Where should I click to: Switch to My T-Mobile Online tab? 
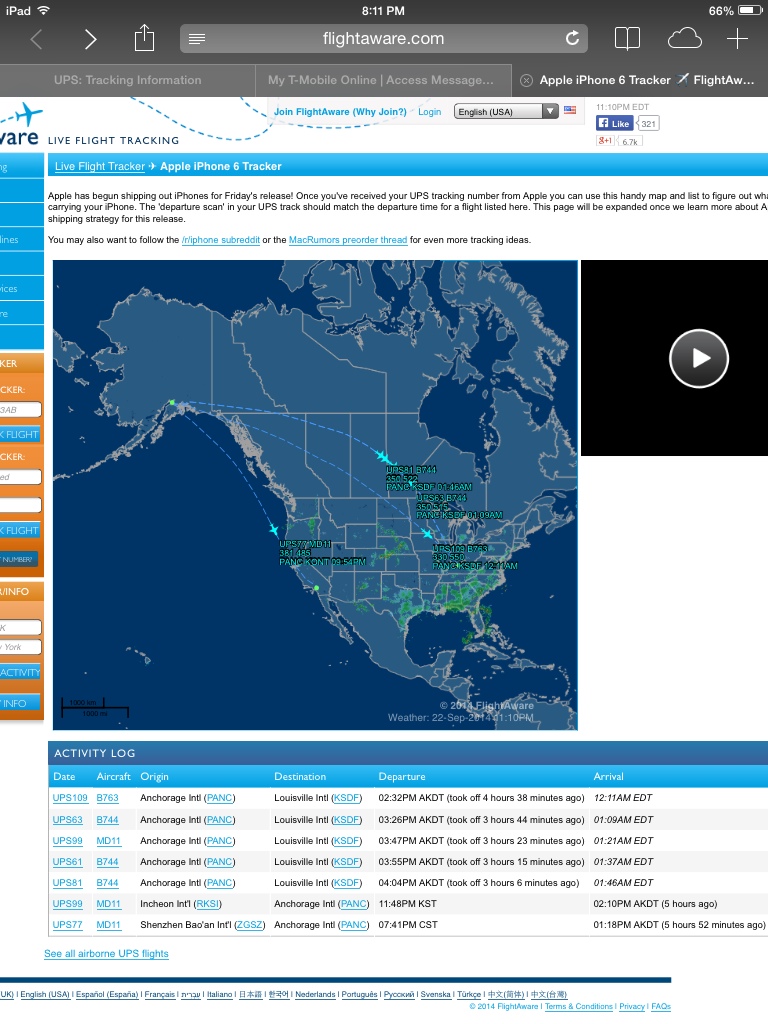point(381,80)
